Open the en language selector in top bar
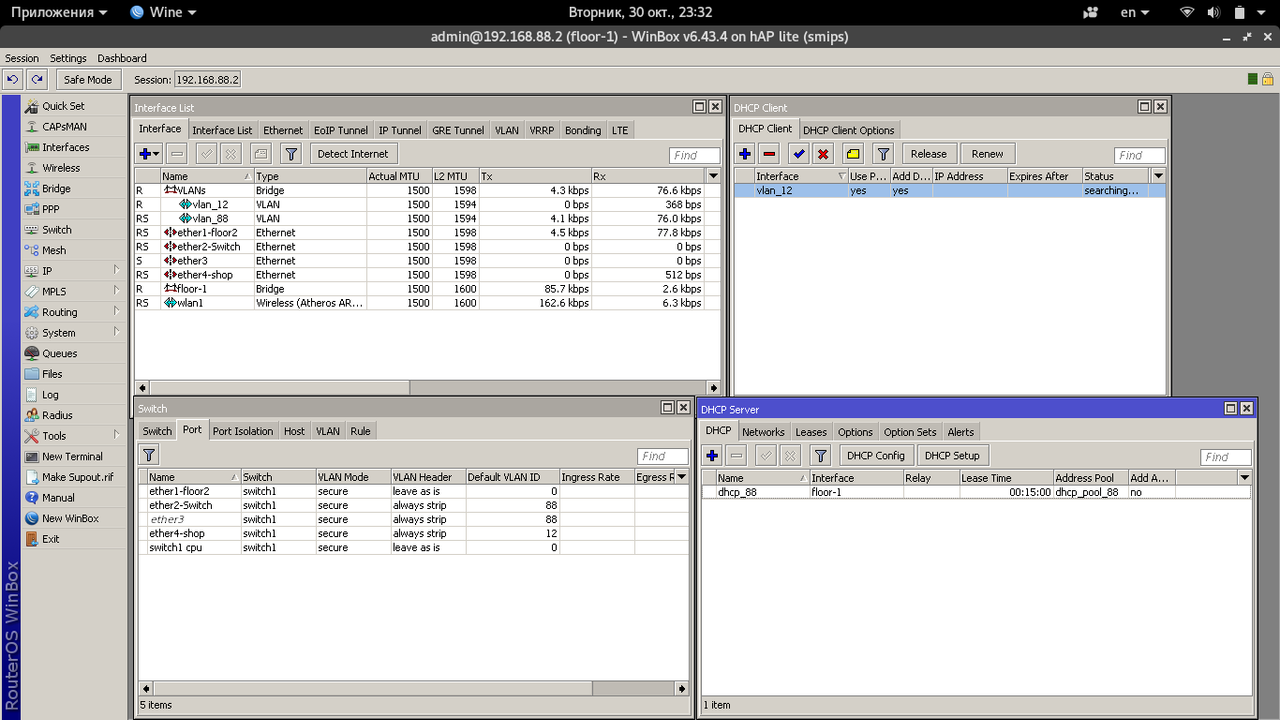The width and height of the screenshot is (1280, 720). [x=1134, y=12]
